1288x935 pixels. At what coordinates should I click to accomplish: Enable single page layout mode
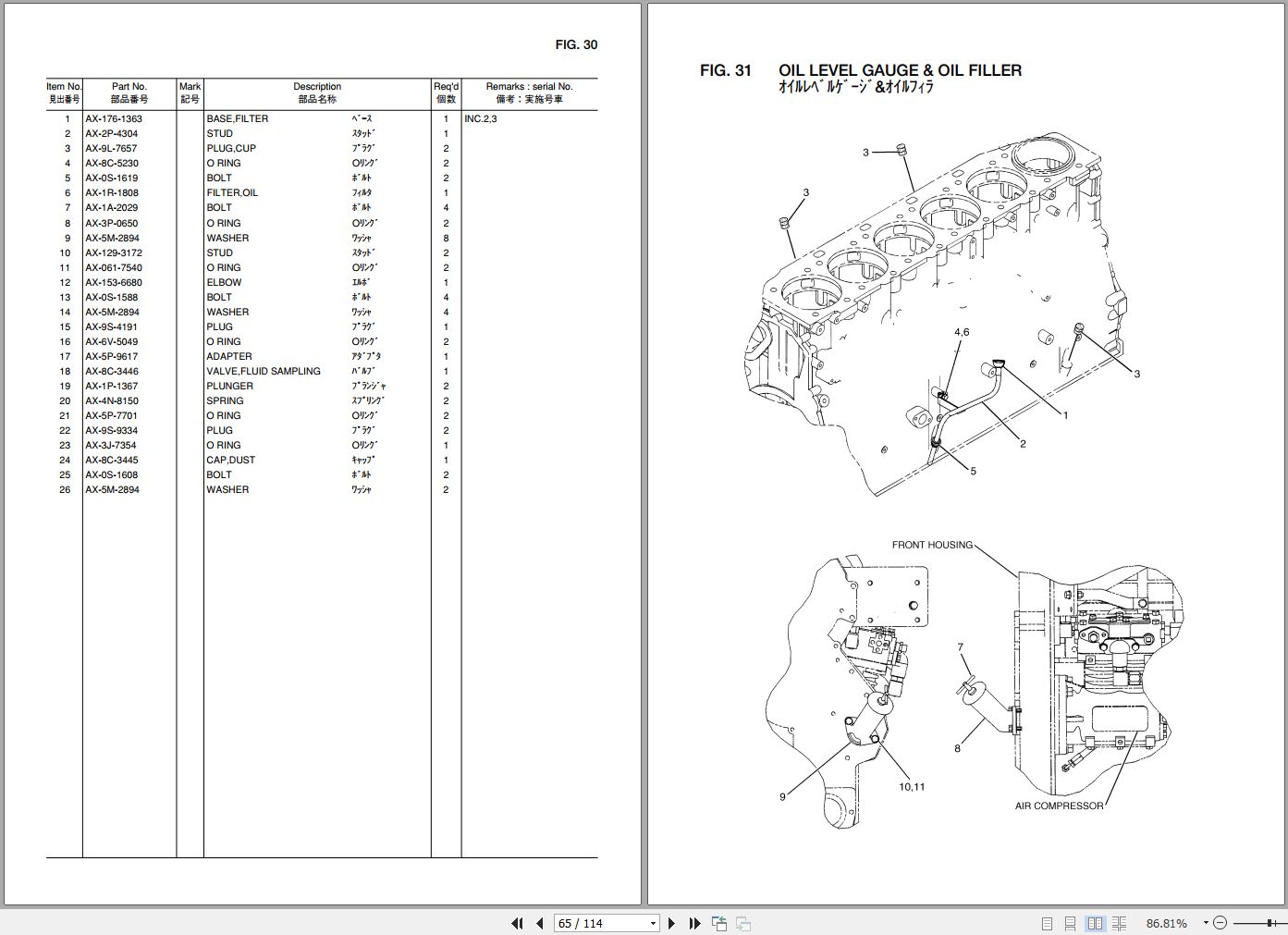tap(1048, 923)
